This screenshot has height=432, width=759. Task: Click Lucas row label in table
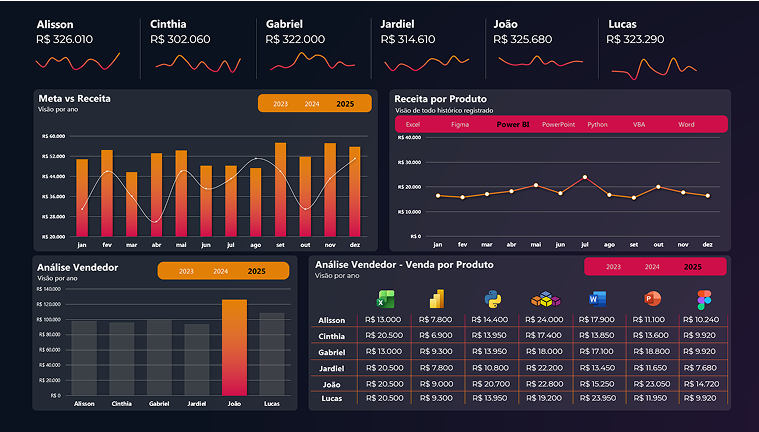pos(332,398)
